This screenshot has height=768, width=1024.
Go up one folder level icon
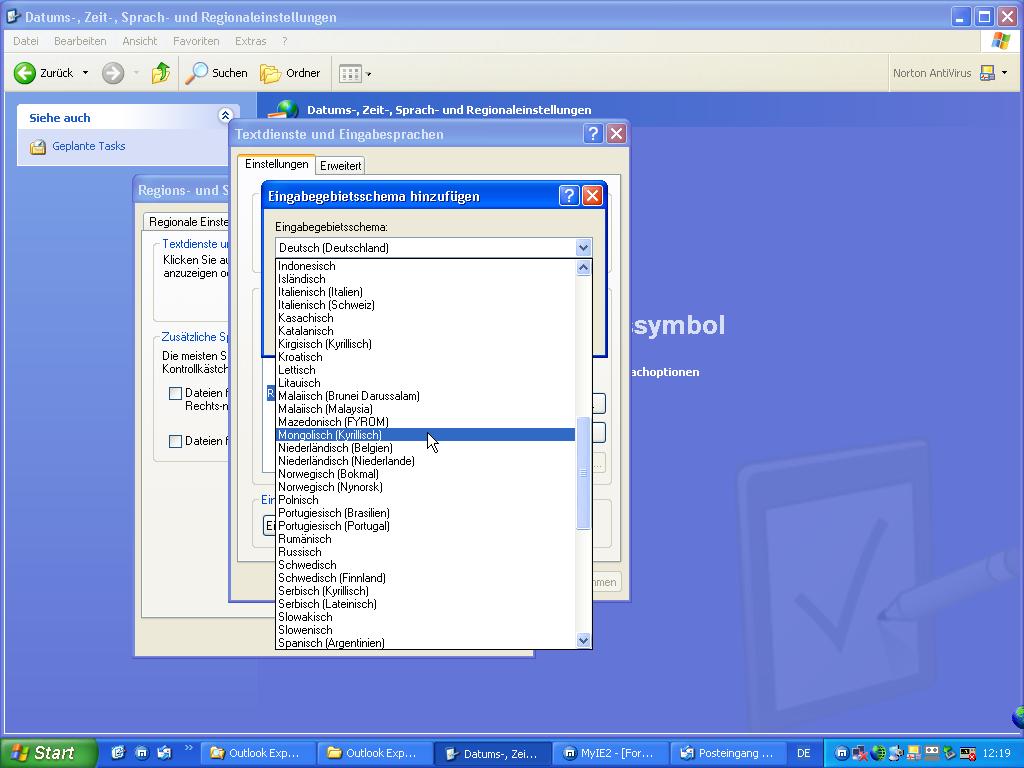click(161, 73)
